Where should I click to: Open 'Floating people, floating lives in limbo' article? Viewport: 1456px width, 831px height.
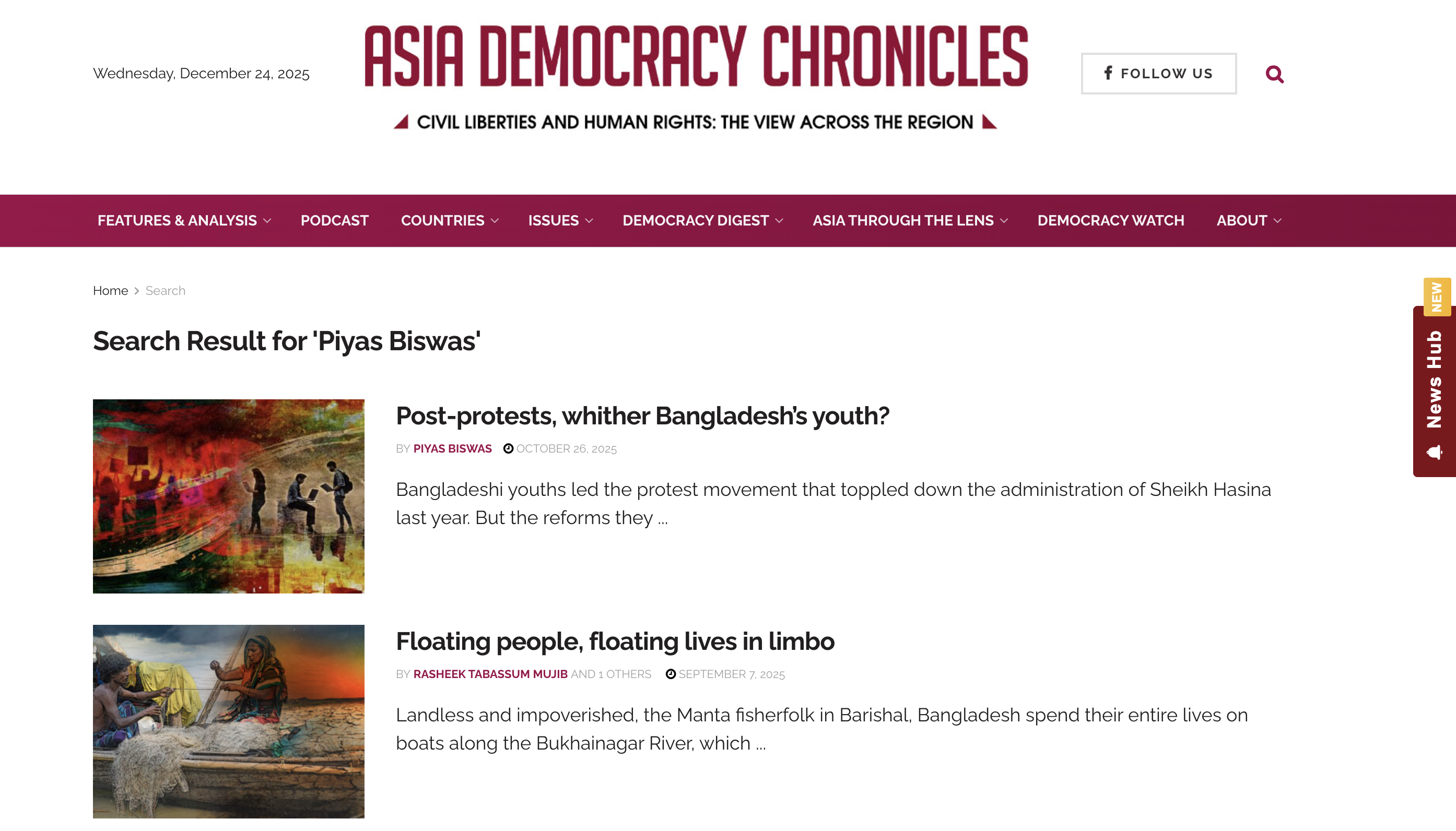tap(615, 642)
